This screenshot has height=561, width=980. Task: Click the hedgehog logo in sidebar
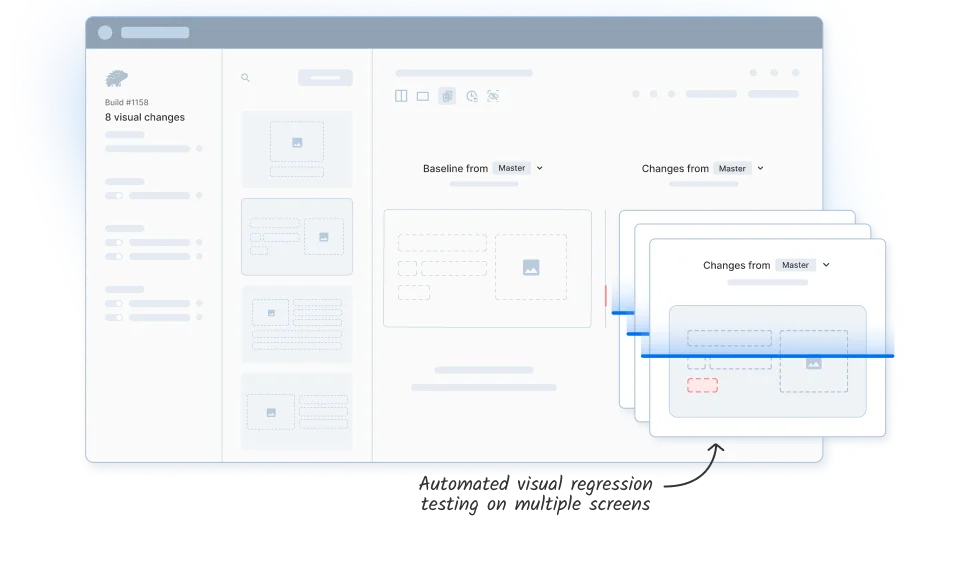coord(117,79)
